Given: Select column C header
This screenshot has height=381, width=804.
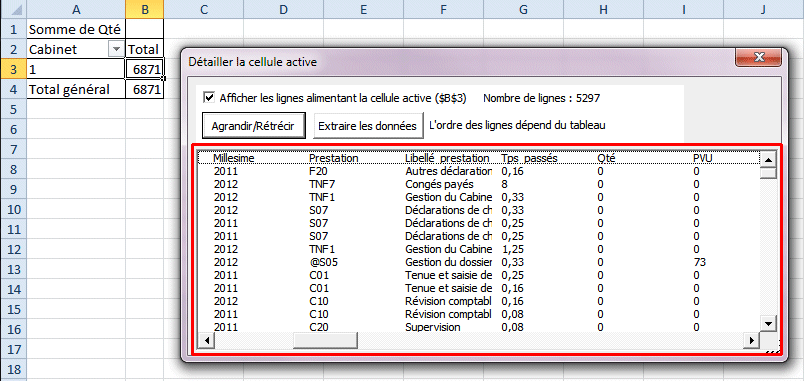Looking at the screenshot, I should coord(204,9).
